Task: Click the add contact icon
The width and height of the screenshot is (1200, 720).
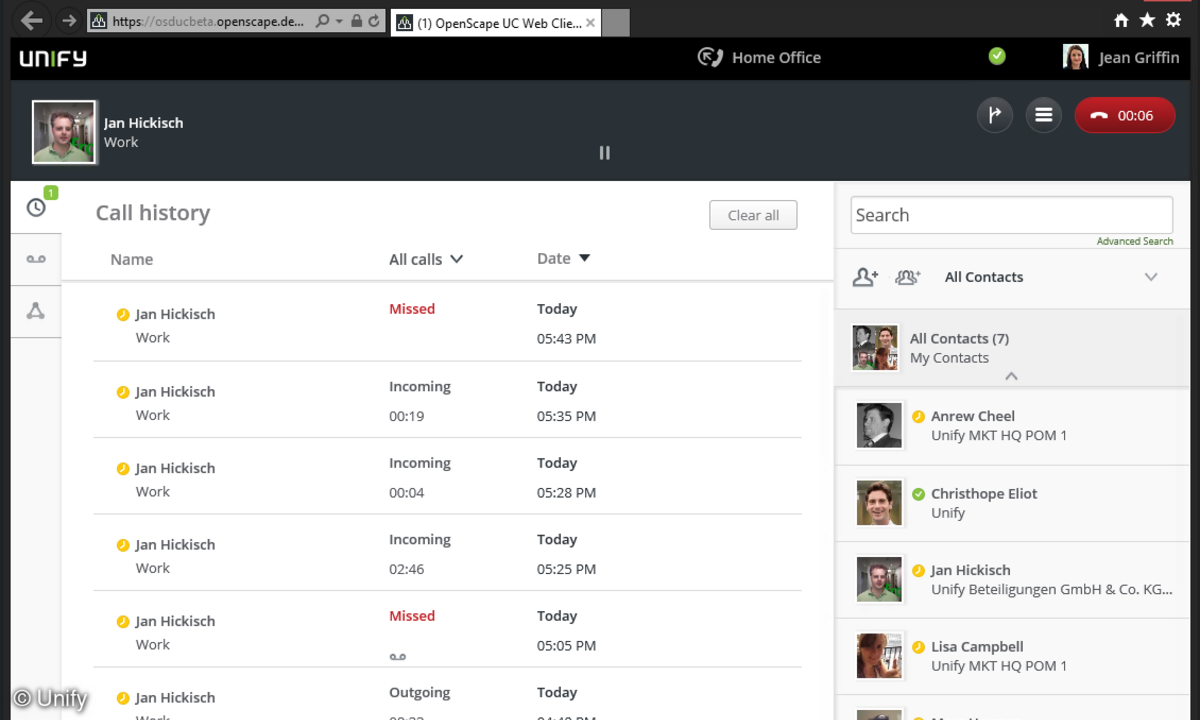Action: click(865, 277)
